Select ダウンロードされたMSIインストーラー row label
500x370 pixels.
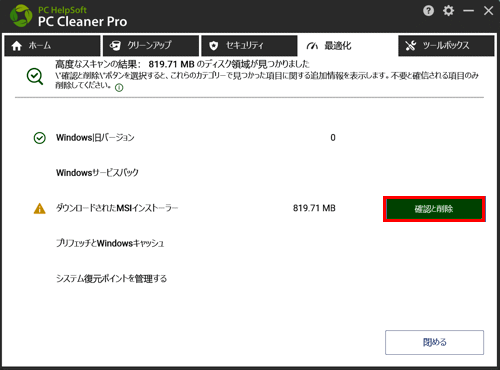117,208
